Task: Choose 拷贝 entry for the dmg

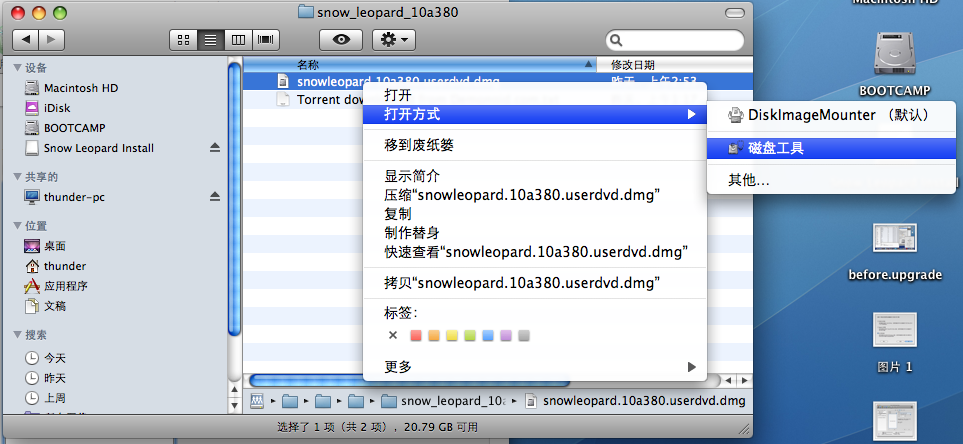Action: point(534,283)
